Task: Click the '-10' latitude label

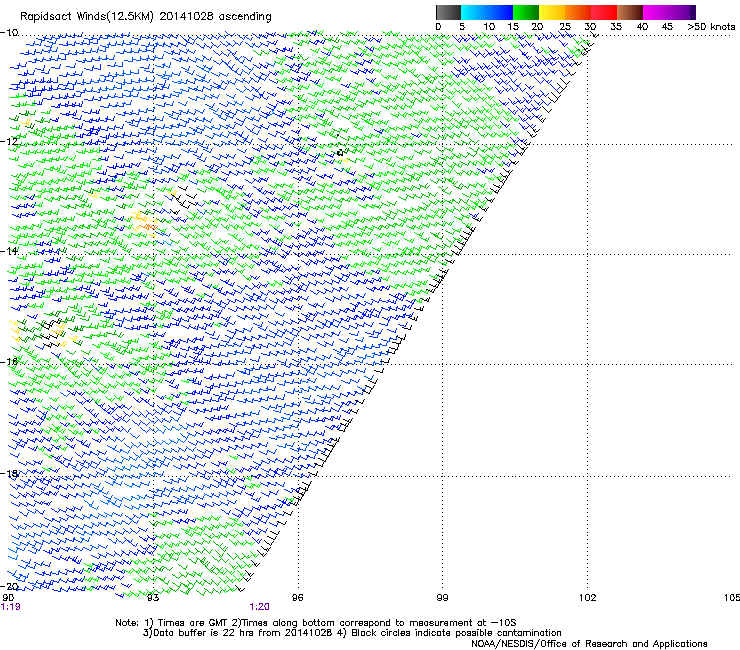Action: pos(9,33)
